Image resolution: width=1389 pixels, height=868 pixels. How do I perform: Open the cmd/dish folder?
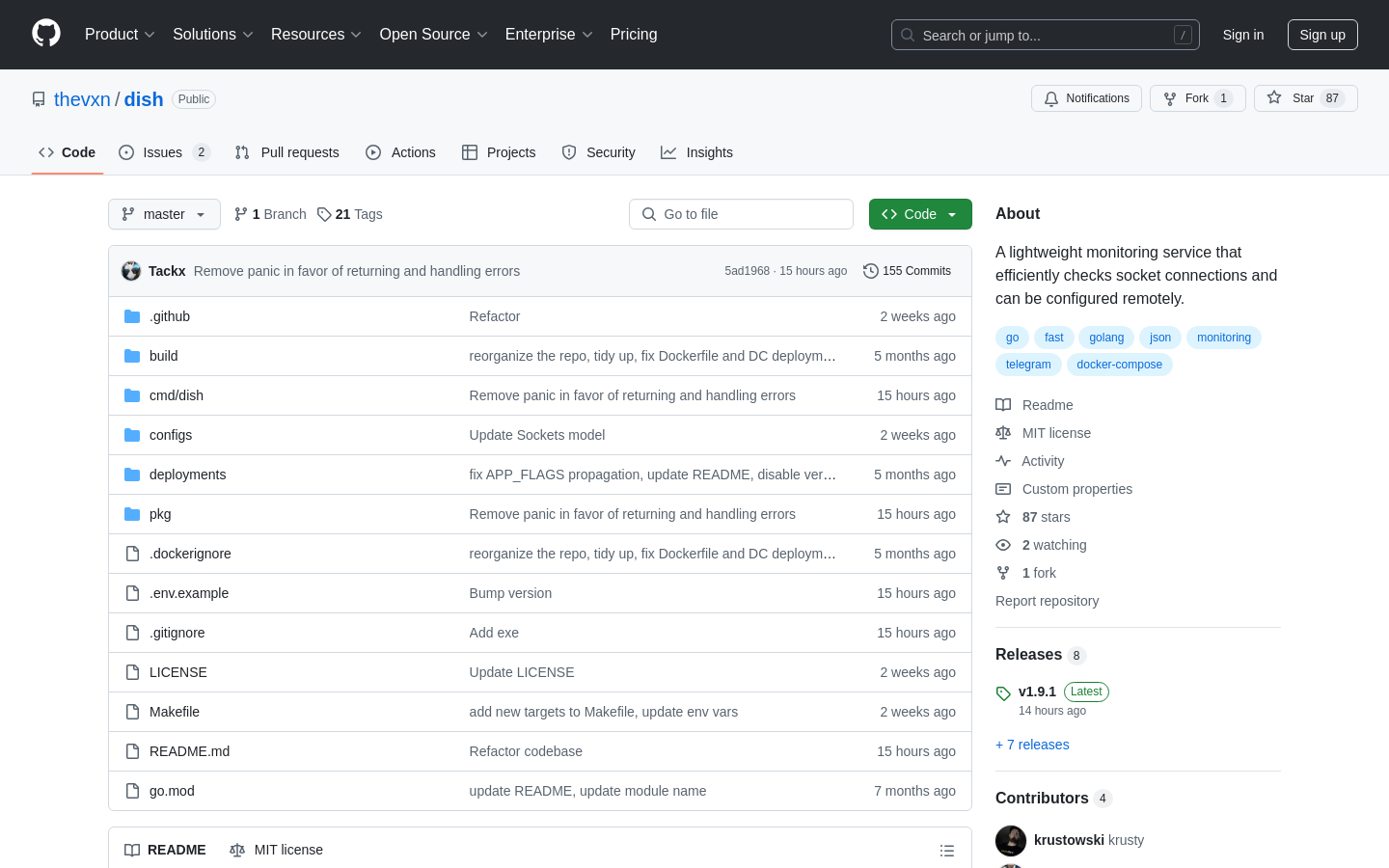(177, 395)
